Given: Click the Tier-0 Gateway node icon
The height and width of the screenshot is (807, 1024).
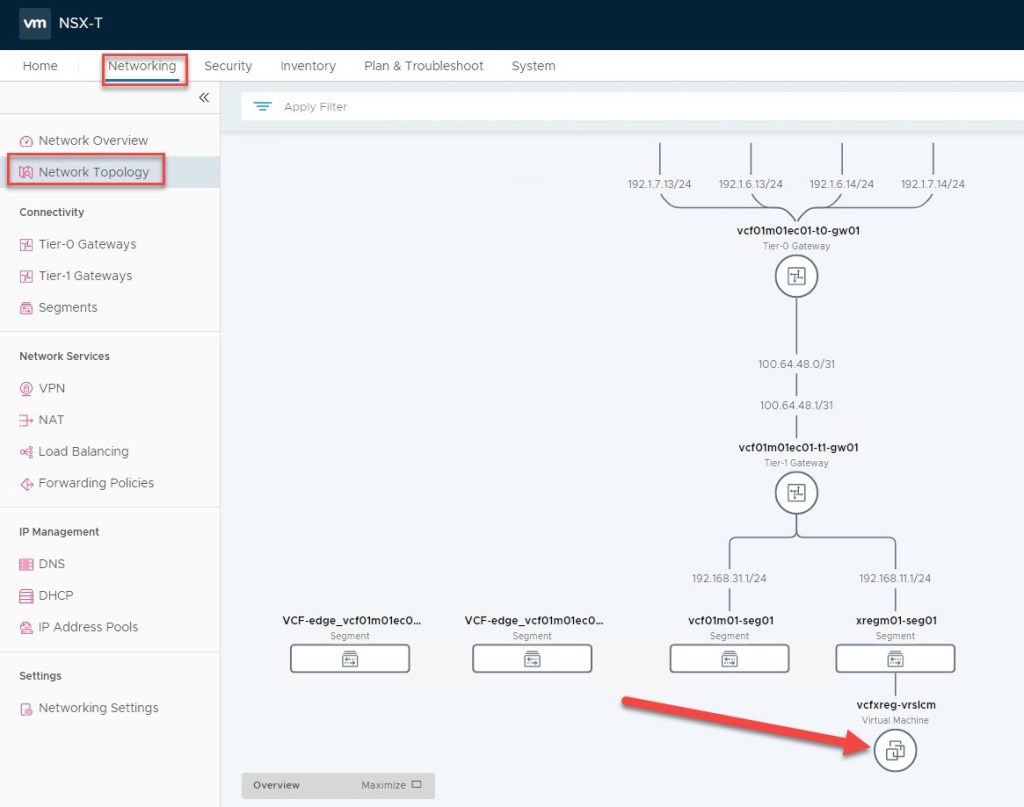Looking at the screenshot, I should coord(796,276).
